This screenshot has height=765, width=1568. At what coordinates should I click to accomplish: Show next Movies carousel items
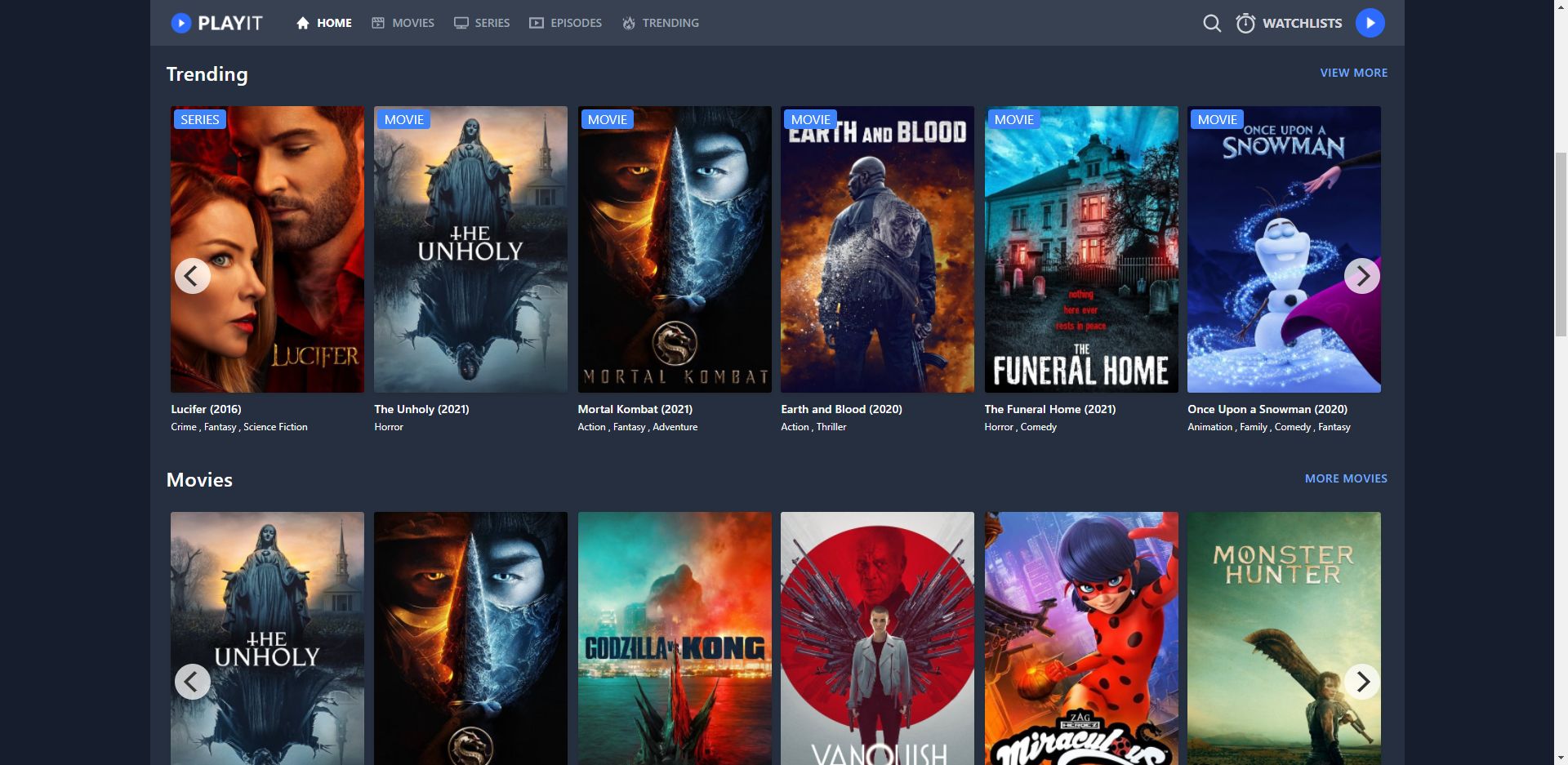coord(1362,682)
